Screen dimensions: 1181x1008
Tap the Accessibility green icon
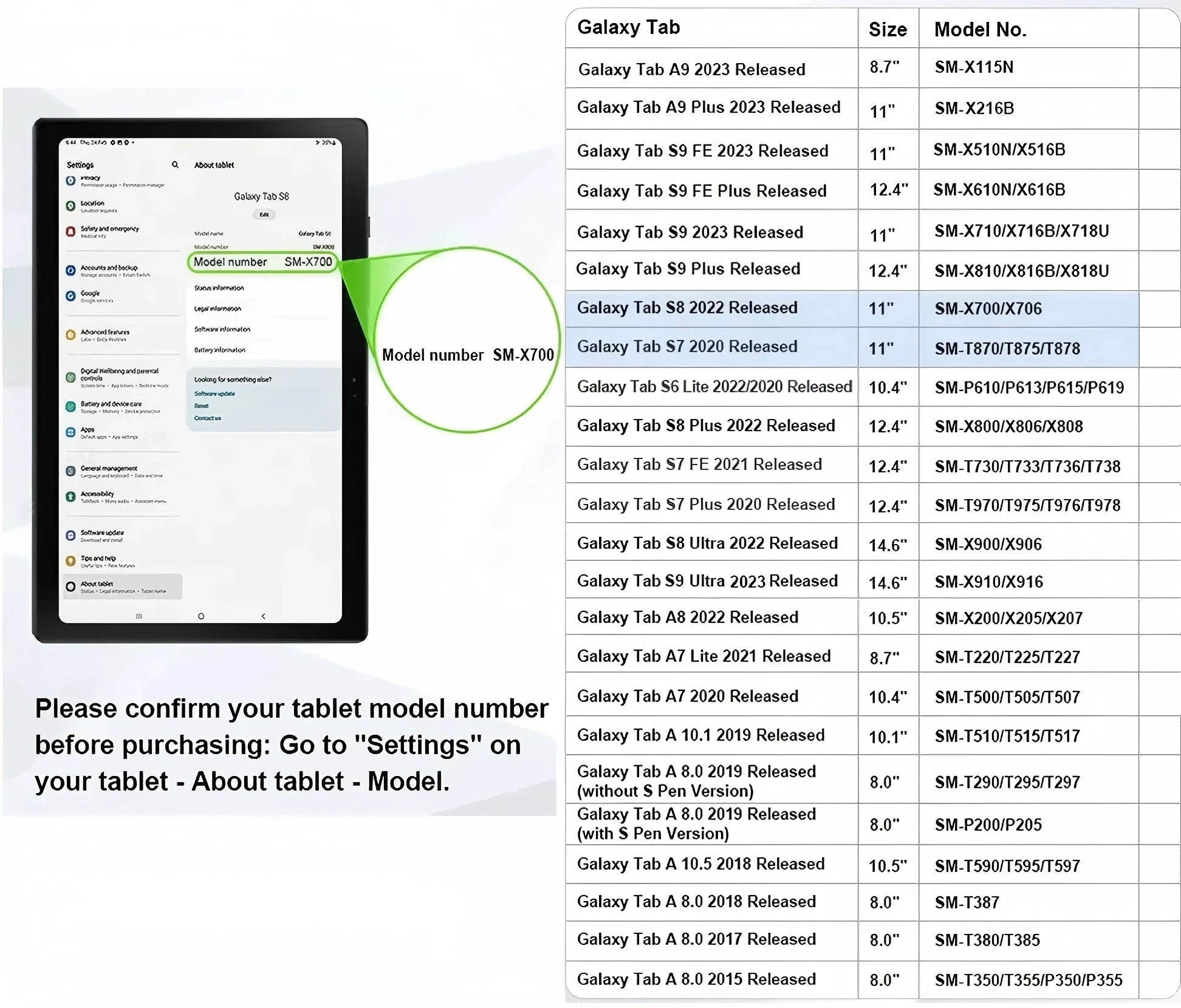coord(70,497)
